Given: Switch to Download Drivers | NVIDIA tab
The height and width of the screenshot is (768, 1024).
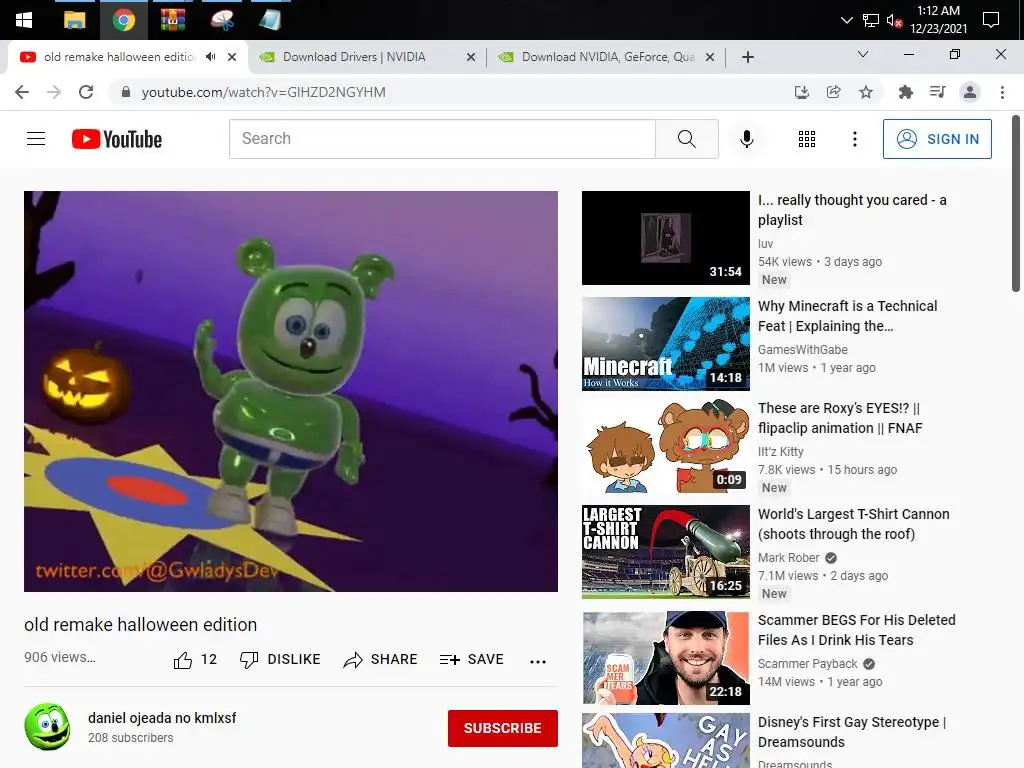Looking at the screenshot, I should [x=368, y=57].
